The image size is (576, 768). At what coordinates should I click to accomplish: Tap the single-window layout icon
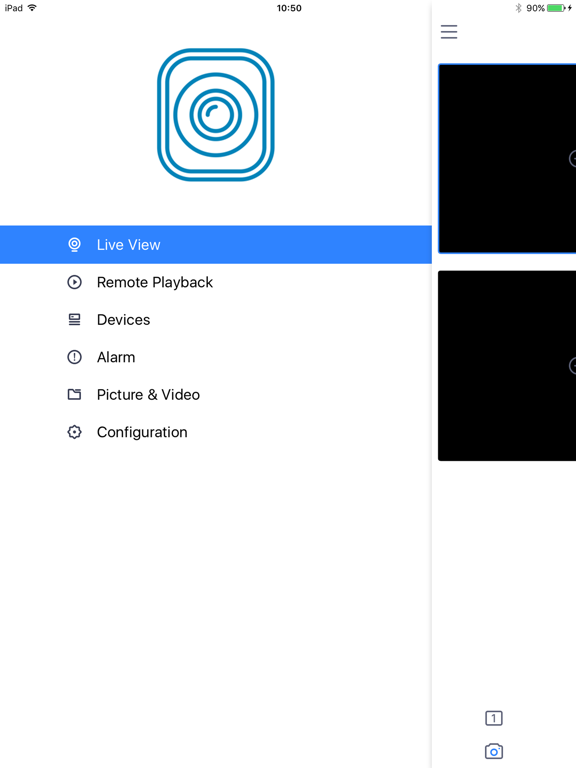(494, 718)
